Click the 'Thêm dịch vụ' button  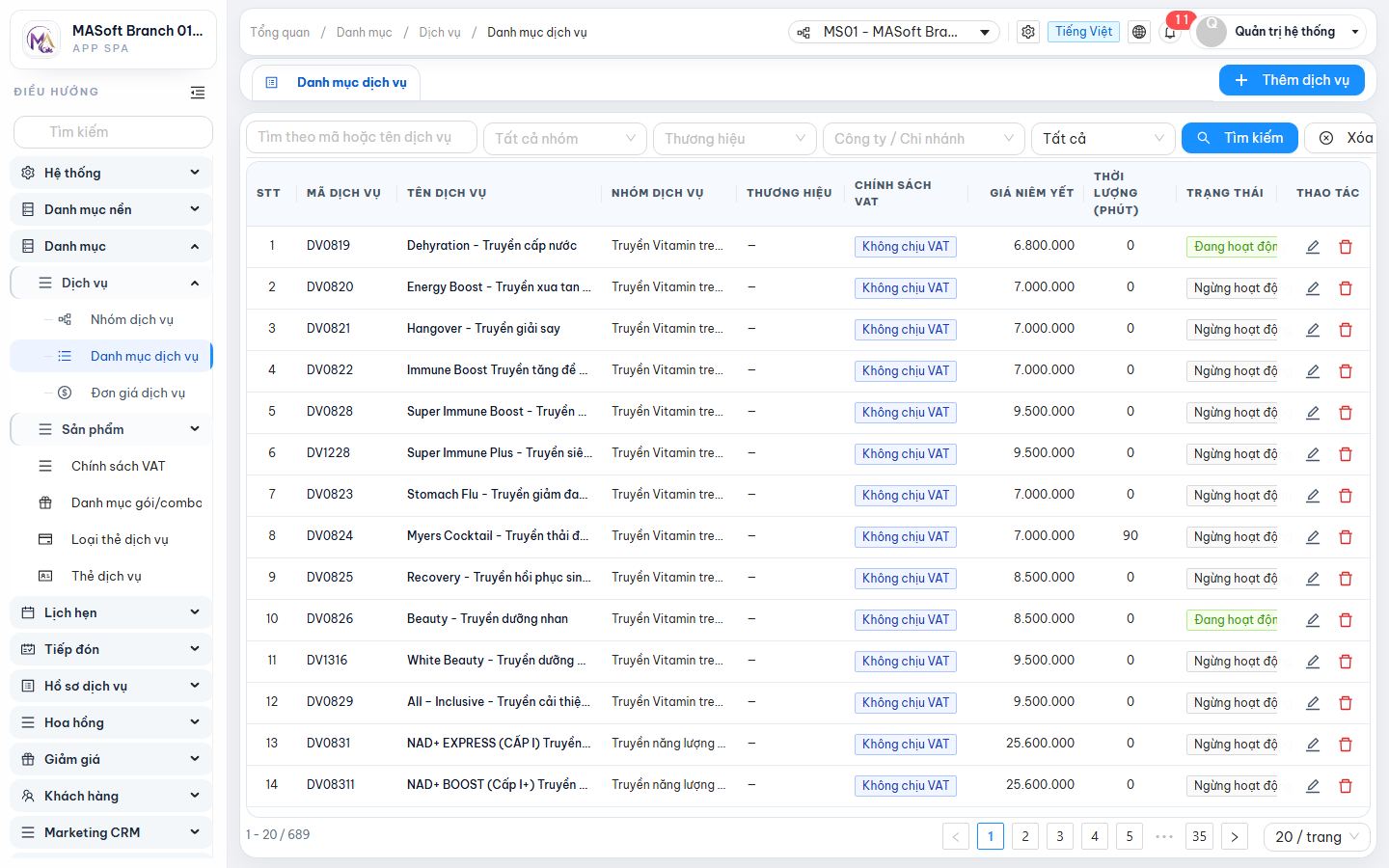1292,80
